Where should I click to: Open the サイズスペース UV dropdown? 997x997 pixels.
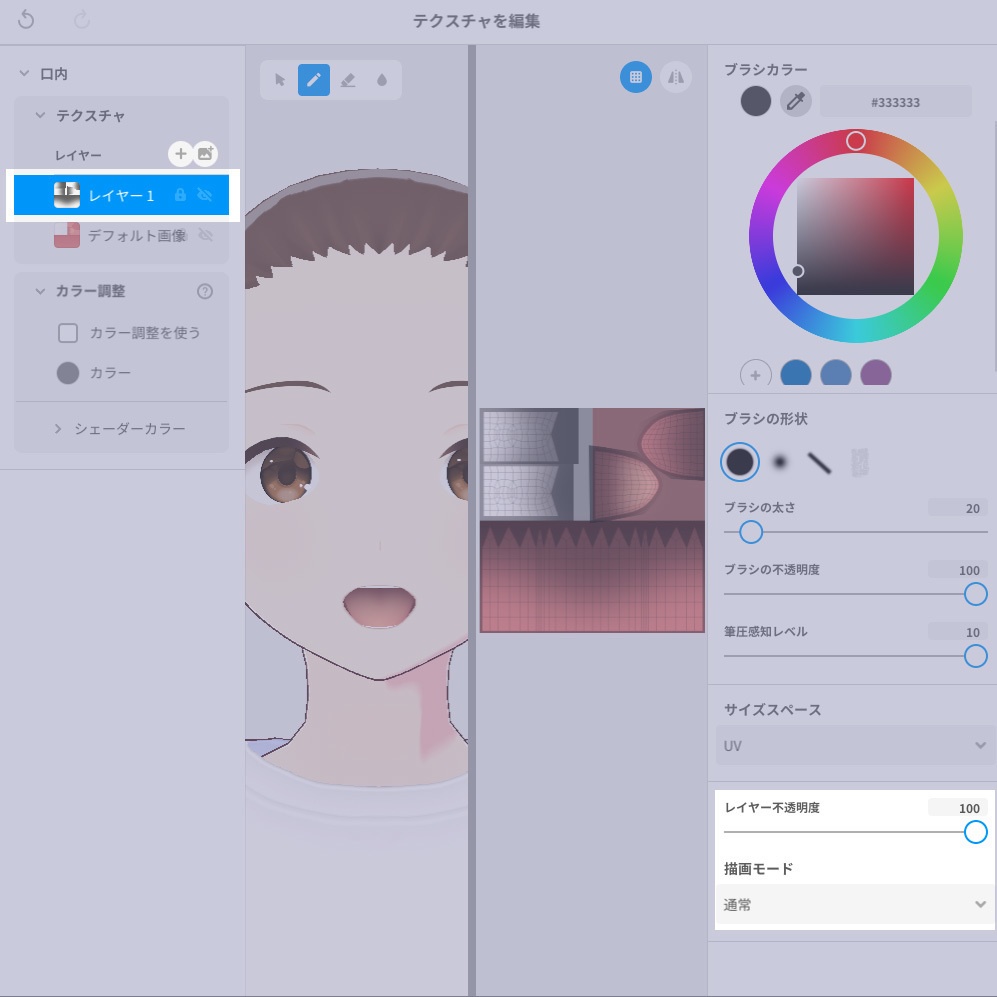pos(854,745)
